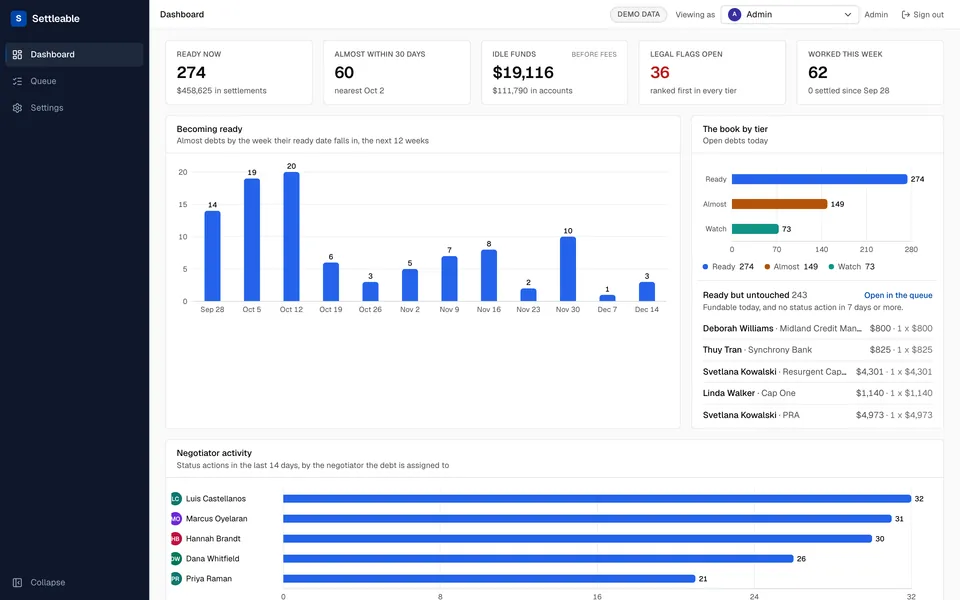
Task: Click the Nov 30 bar with value 10
Action: coord(568,269)
